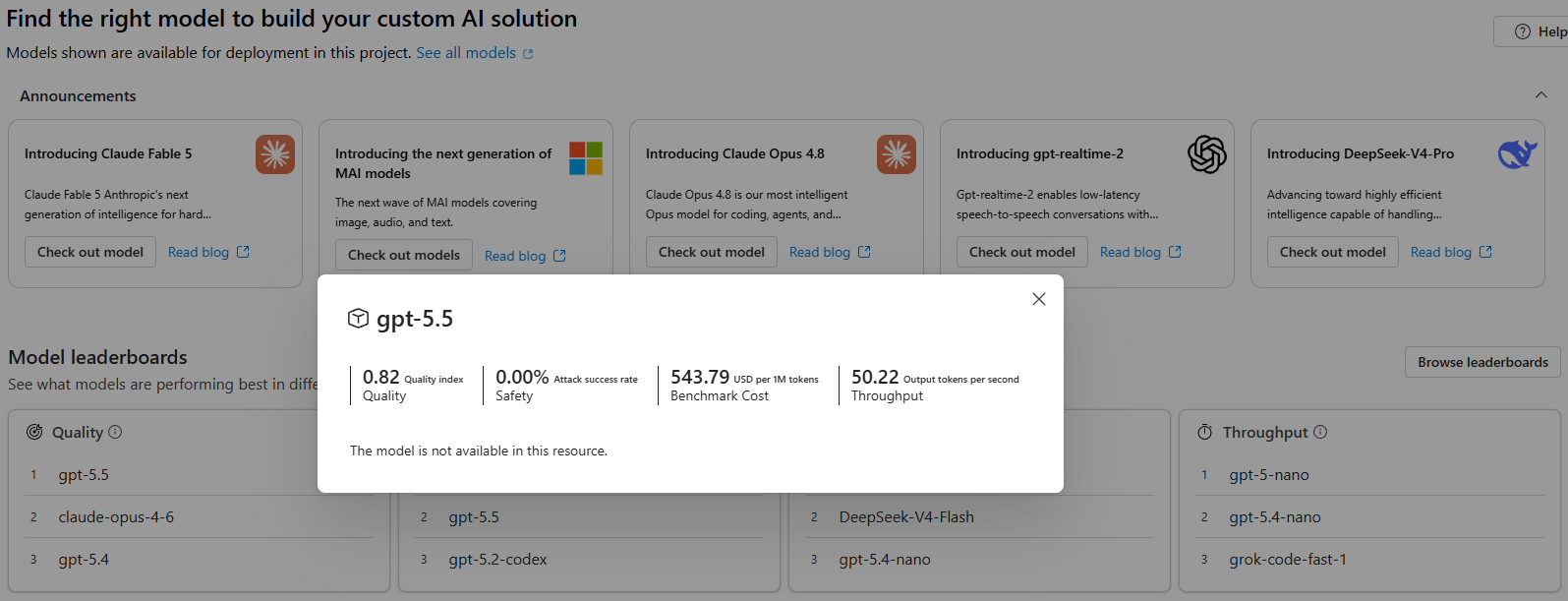Select gpt-5.4 in Quality leaderboard
Screen dimensions: 1568x601
(x=84, y=560)
